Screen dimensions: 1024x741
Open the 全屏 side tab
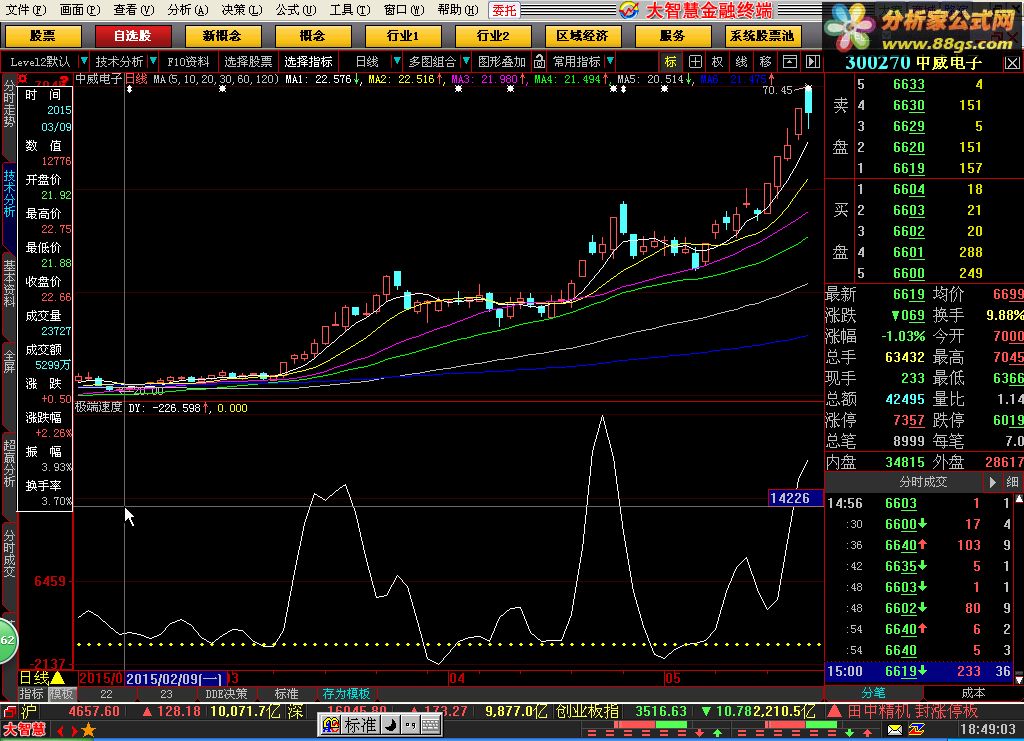point(9,361)
